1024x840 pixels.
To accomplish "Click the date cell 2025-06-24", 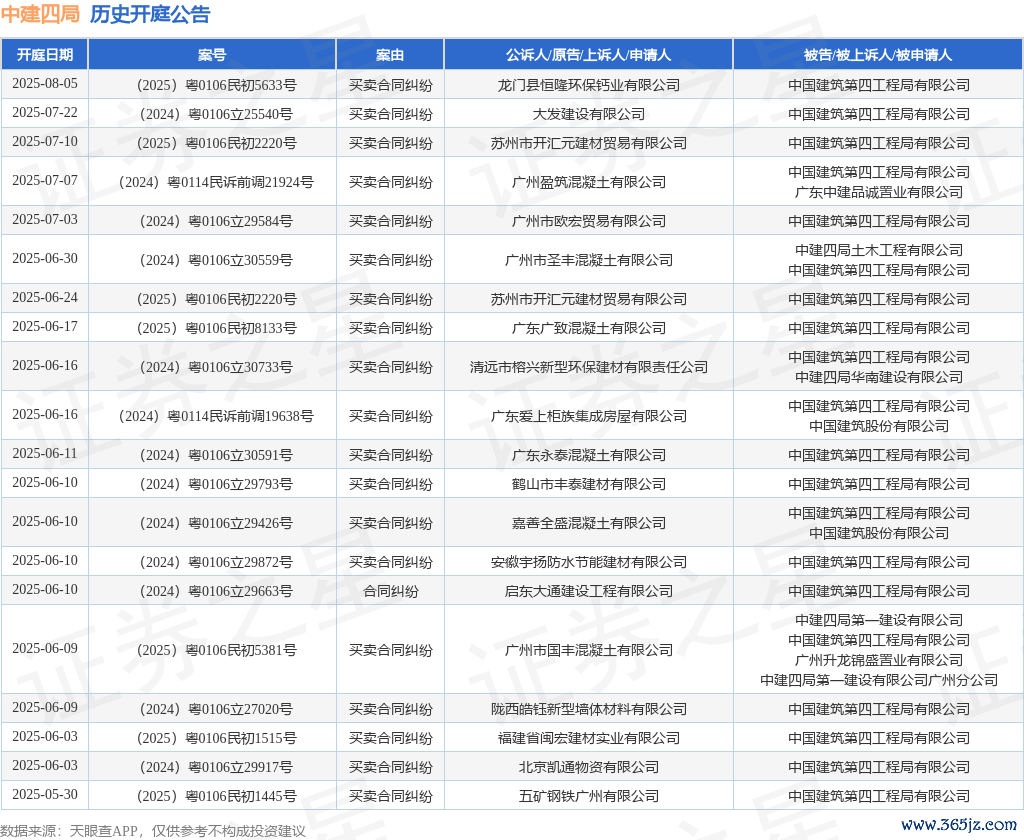I will coord(44,297).
